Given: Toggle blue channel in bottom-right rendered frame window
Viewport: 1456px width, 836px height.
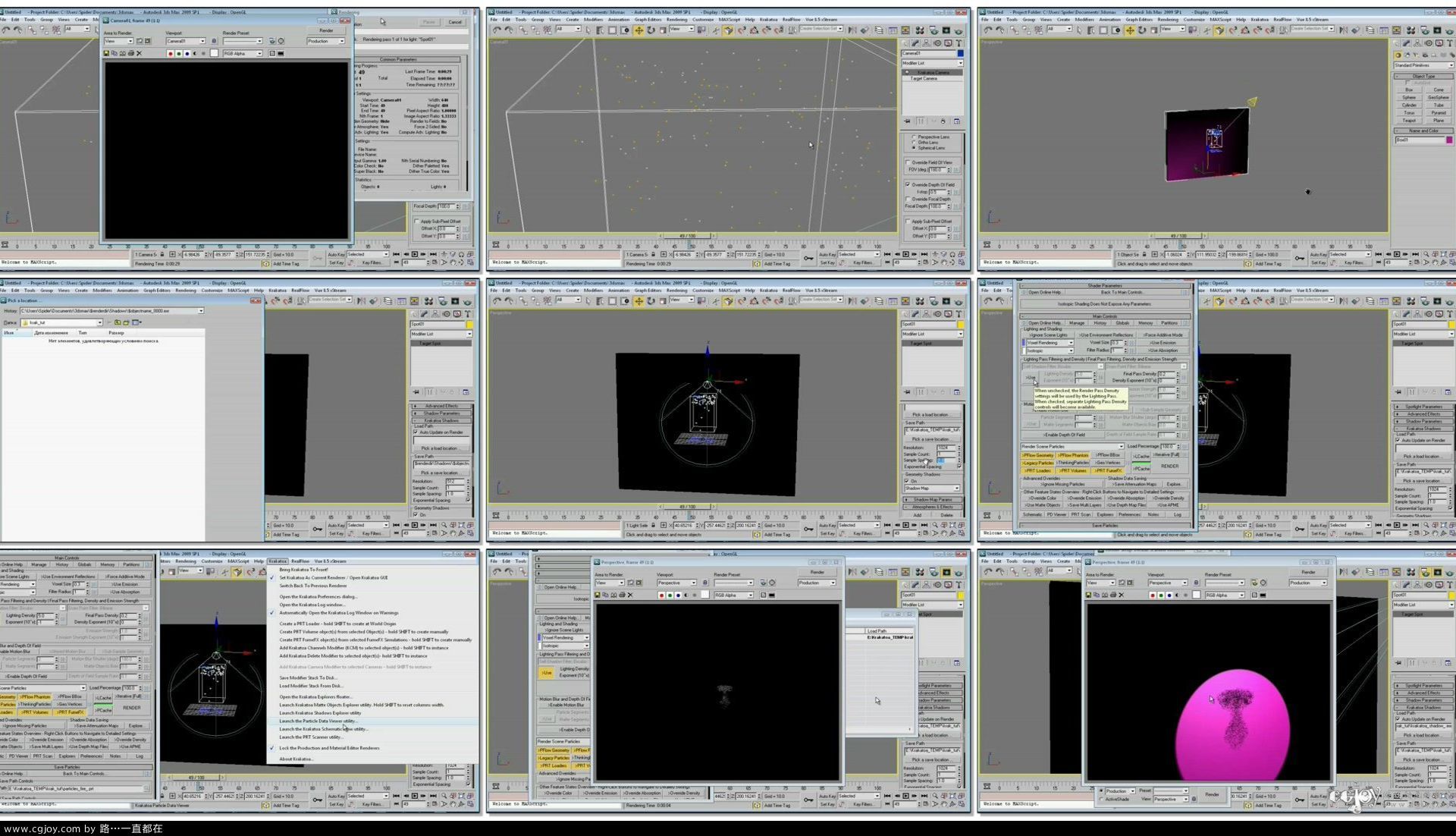Looking at the screenshot, I should 1169,596.
